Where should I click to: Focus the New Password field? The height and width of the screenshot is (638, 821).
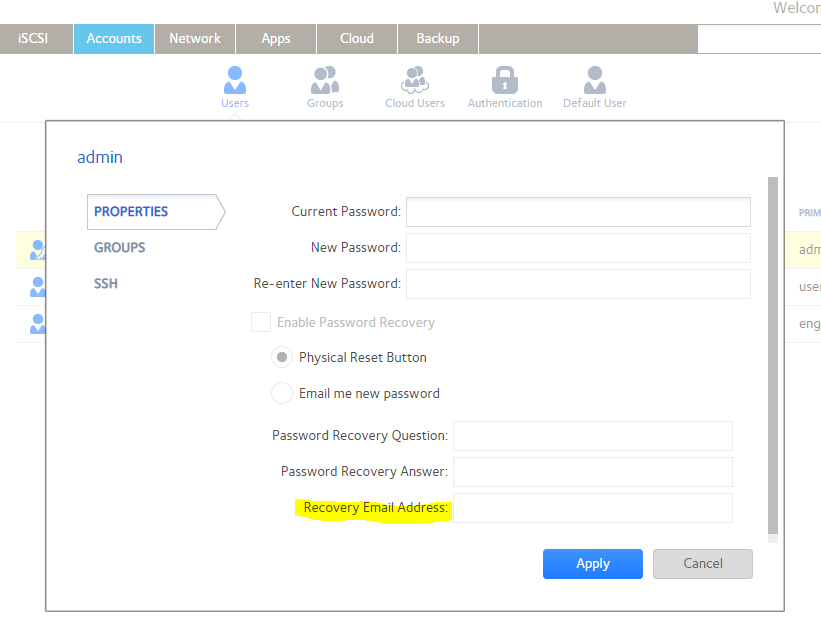[578, 248]
